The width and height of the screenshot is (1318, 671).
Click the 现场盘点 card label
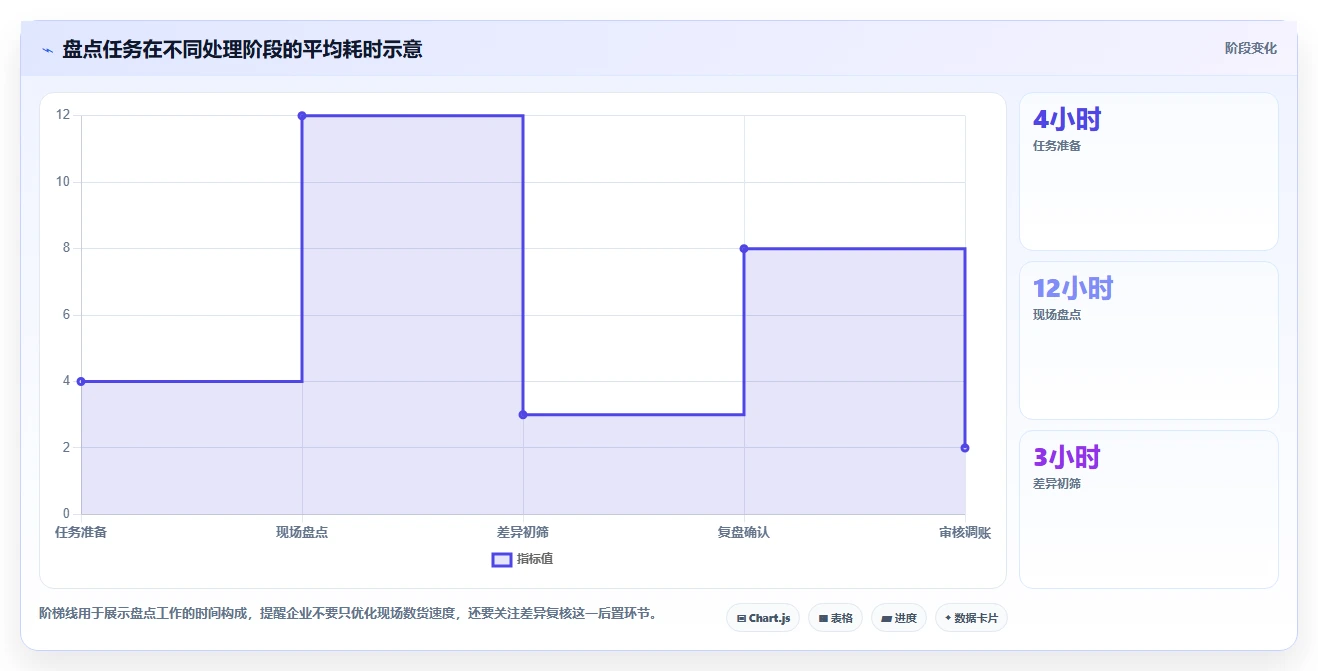1057,315
